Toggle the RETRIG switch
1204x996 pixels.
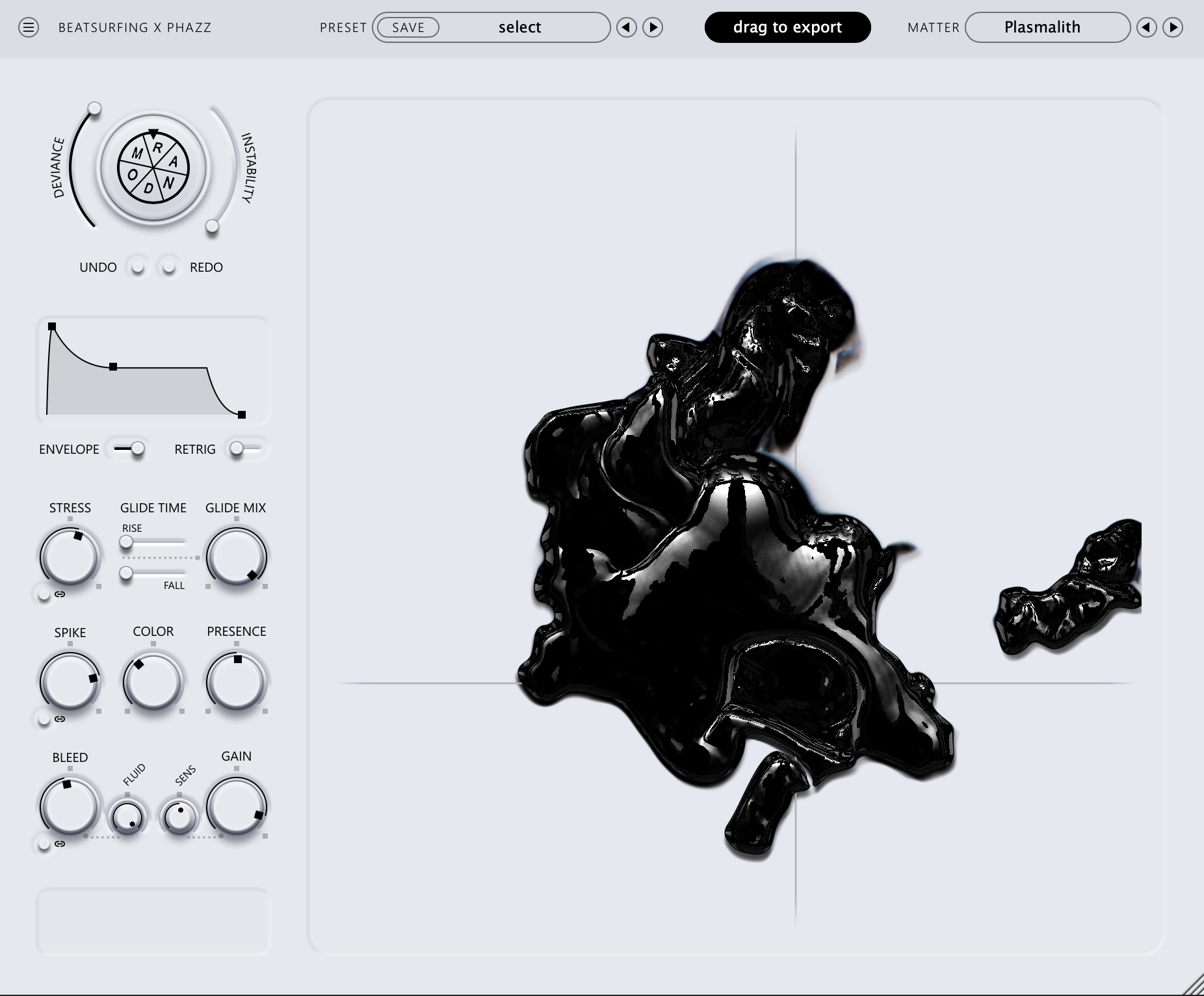pos(246,449)
